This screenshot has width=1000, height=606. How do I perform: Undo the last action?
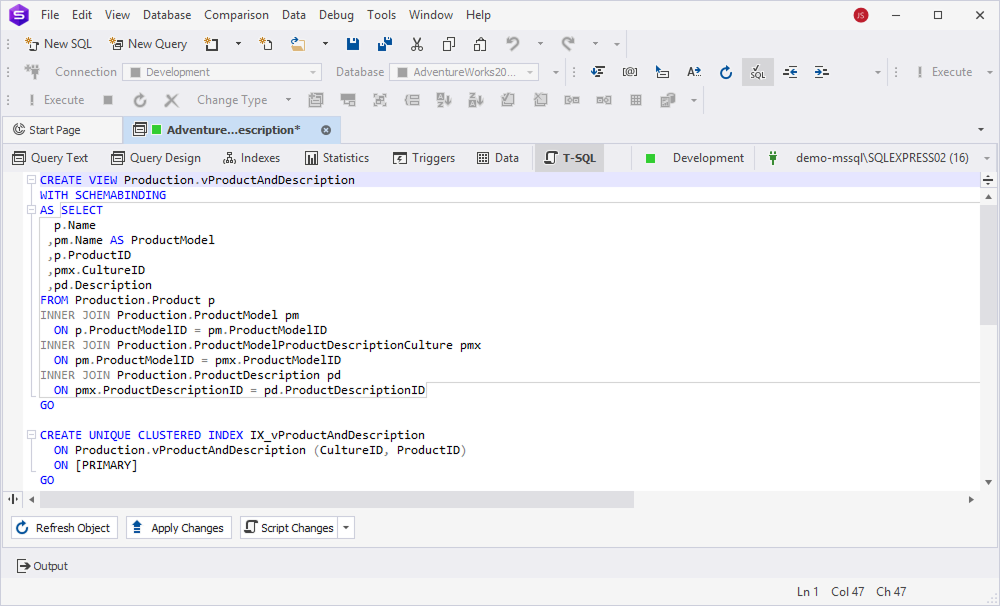tap(513, 44)
